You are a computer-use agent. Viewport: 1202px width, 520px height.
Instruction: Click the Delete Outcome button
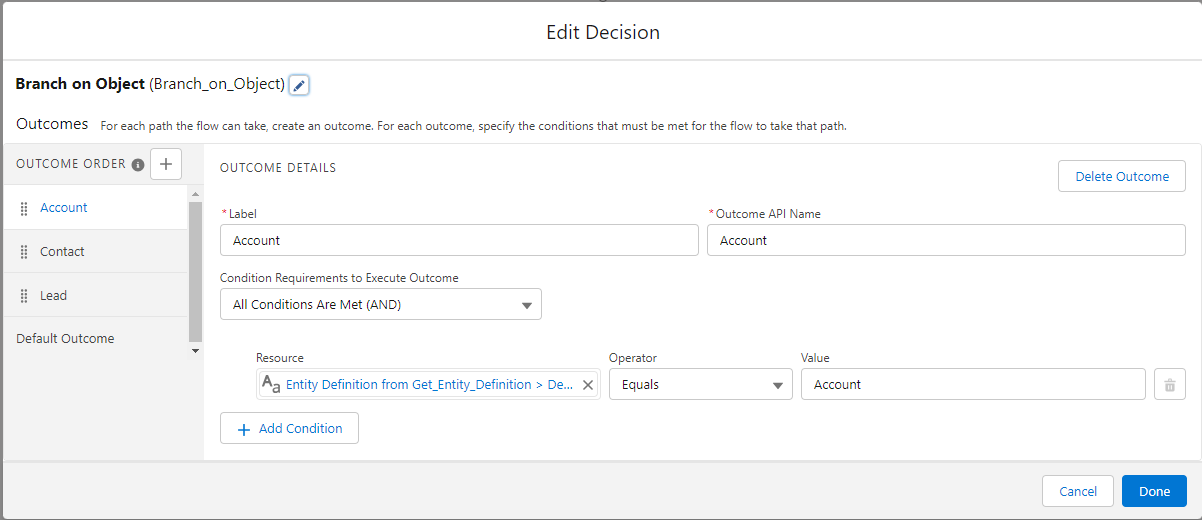pyautogui.click(x=1121, y=176)
